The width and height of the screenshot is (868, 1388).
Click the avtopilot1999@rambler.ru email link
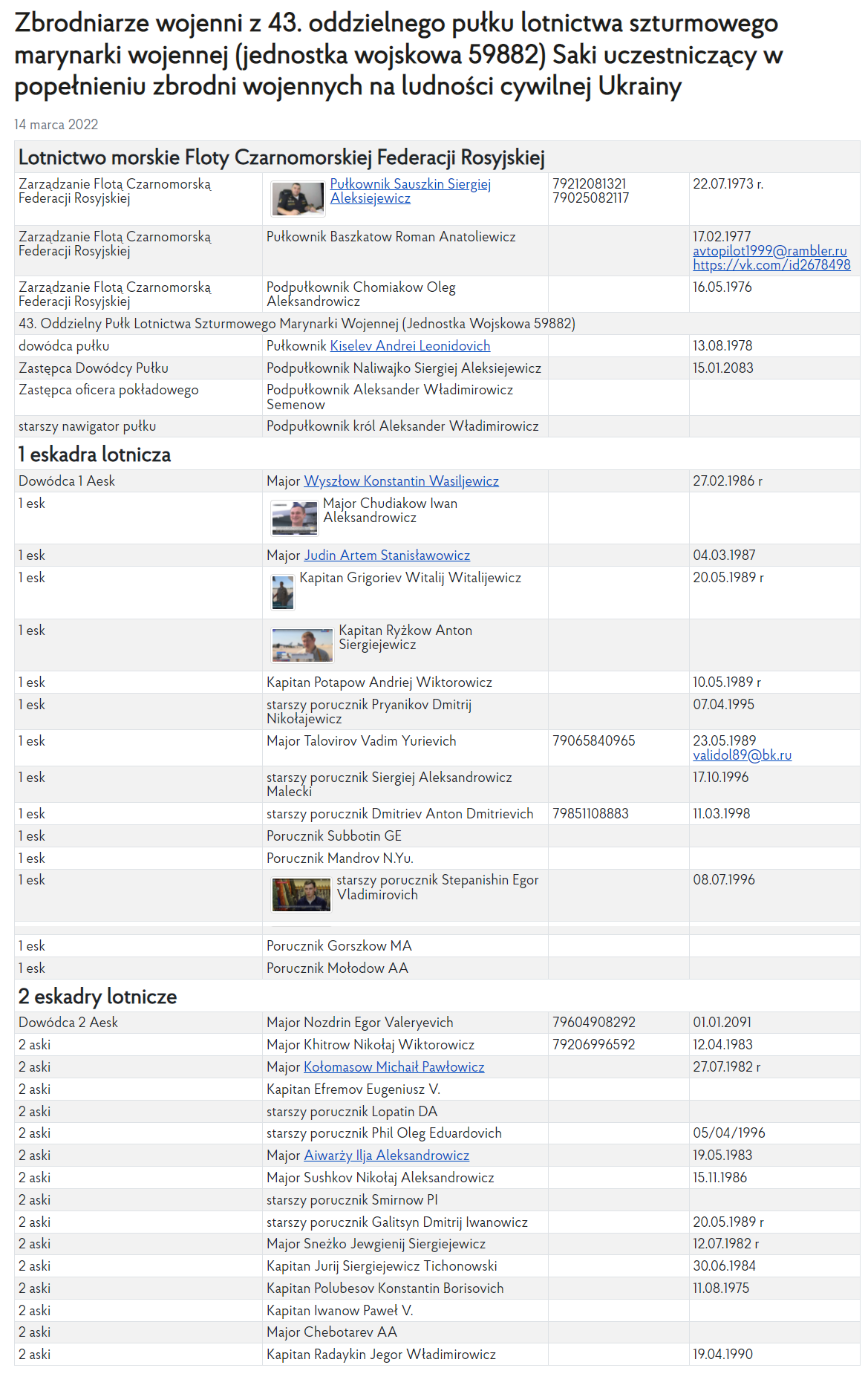pyautogui.click(x=769, y=251)
